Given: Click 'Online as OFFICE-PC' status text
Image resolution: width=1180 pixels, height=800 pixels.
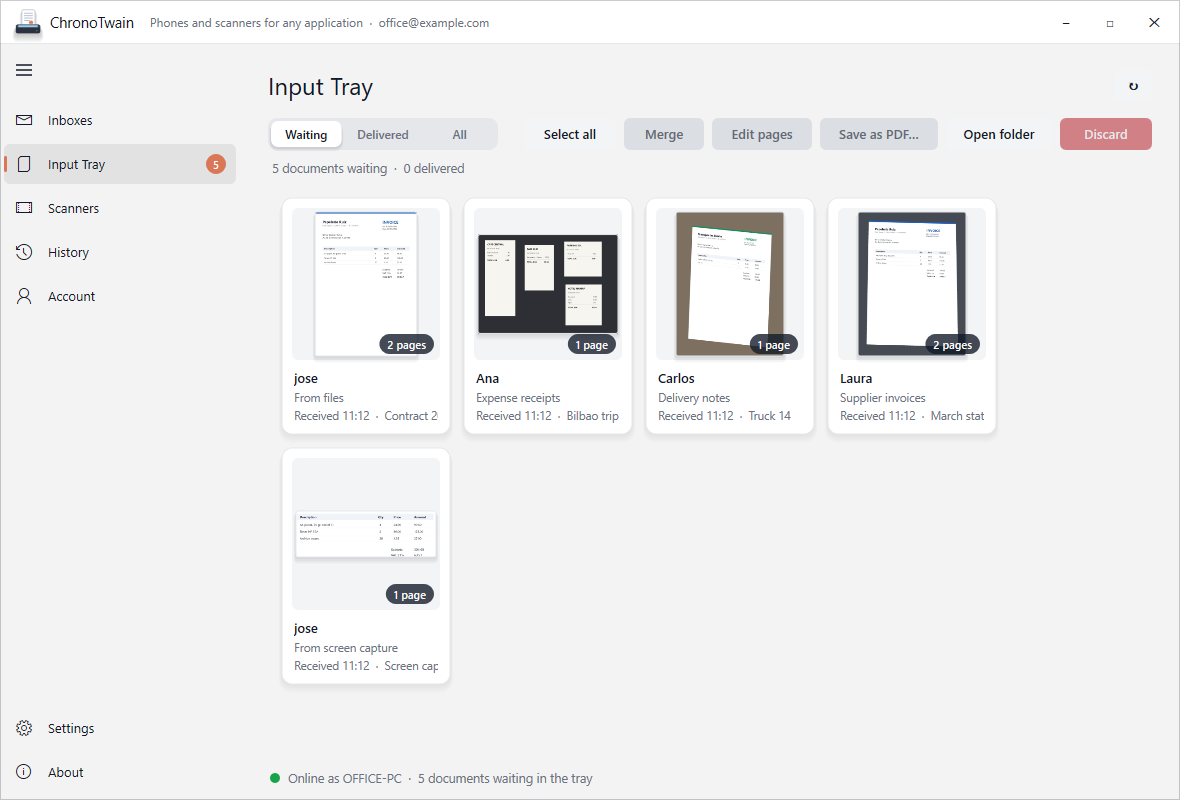Looking at the screenshot, I should click(x=345, y=778).
